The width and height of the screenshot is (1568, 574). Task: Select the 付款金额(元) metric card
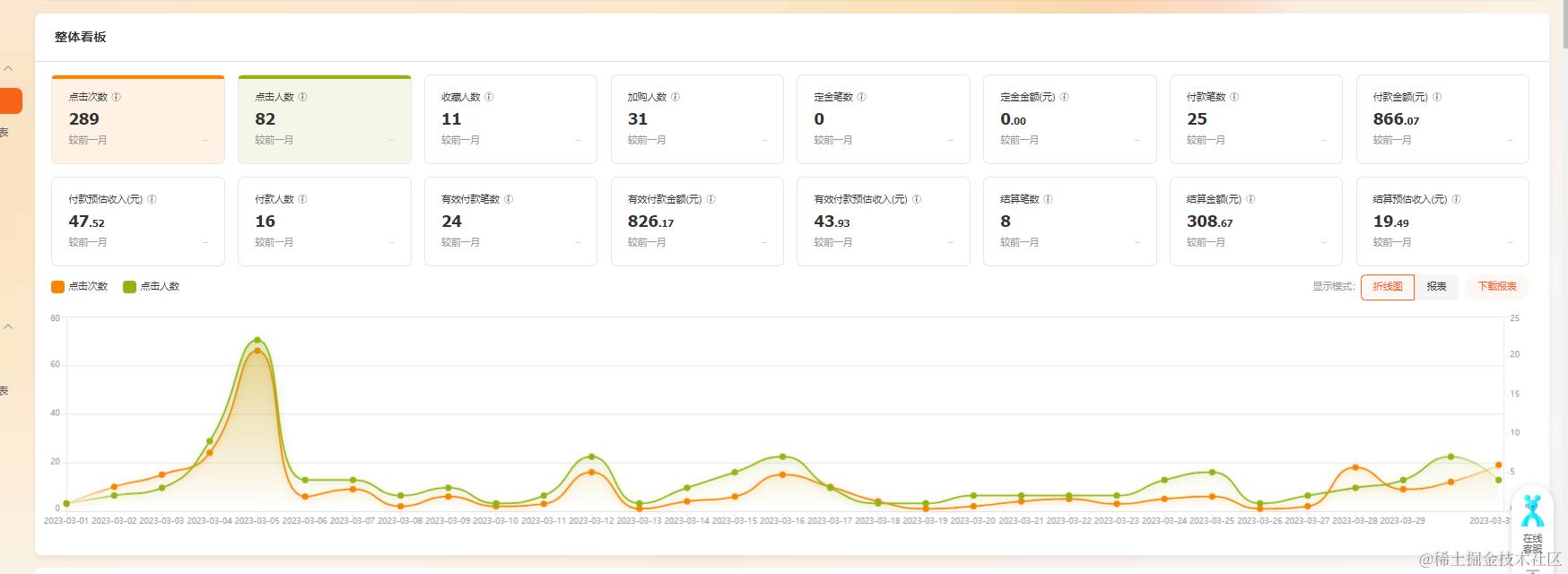(1442, 119)
